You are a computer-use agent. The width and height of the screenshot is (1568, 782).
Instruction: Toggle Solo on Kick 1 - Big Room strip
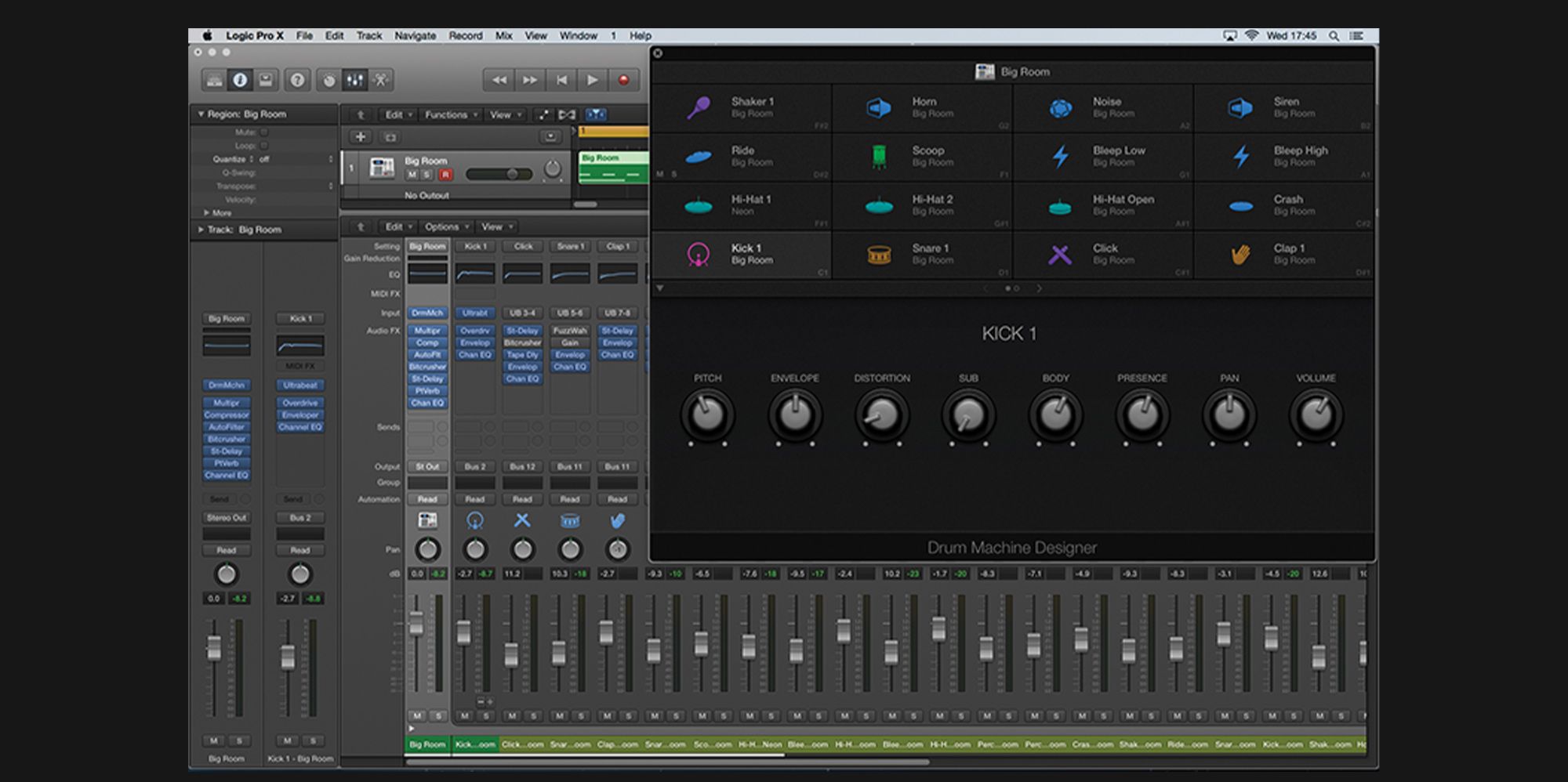313,740
